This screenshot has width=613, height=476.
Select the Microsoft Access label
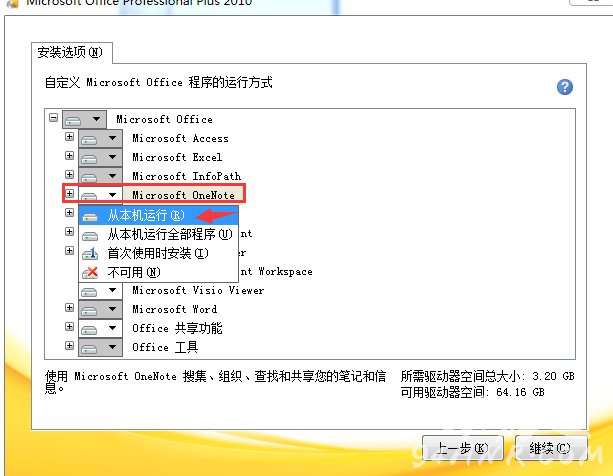pos(180,138)
